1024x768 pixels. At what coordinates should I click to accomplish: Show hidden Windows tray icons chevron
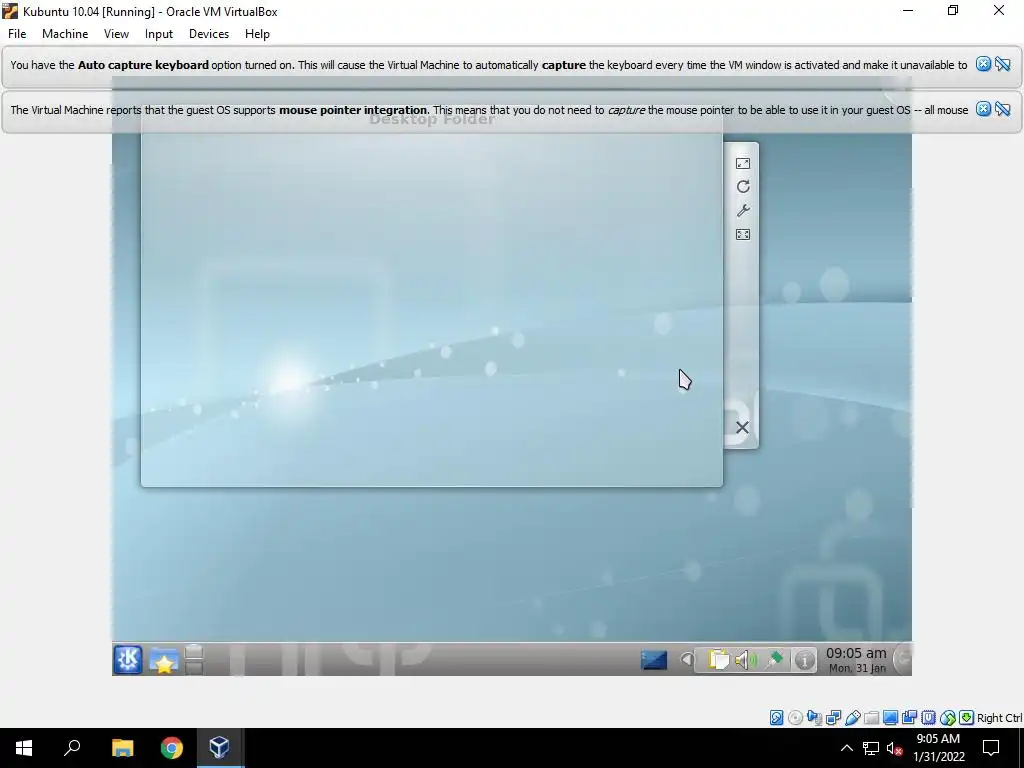point(846,748)
